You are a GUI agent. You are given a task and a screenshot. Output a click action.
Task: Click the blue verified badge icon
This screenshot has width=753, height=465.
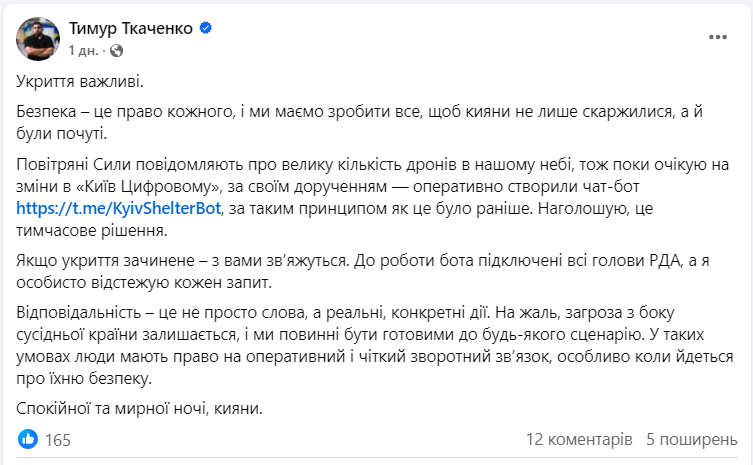point(205,30)
